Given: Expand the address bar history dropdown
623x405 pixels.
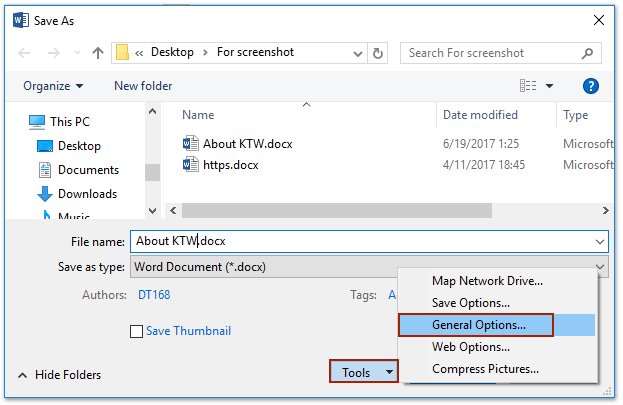Looking at the screenshot, I should click(x=358, y=53).
